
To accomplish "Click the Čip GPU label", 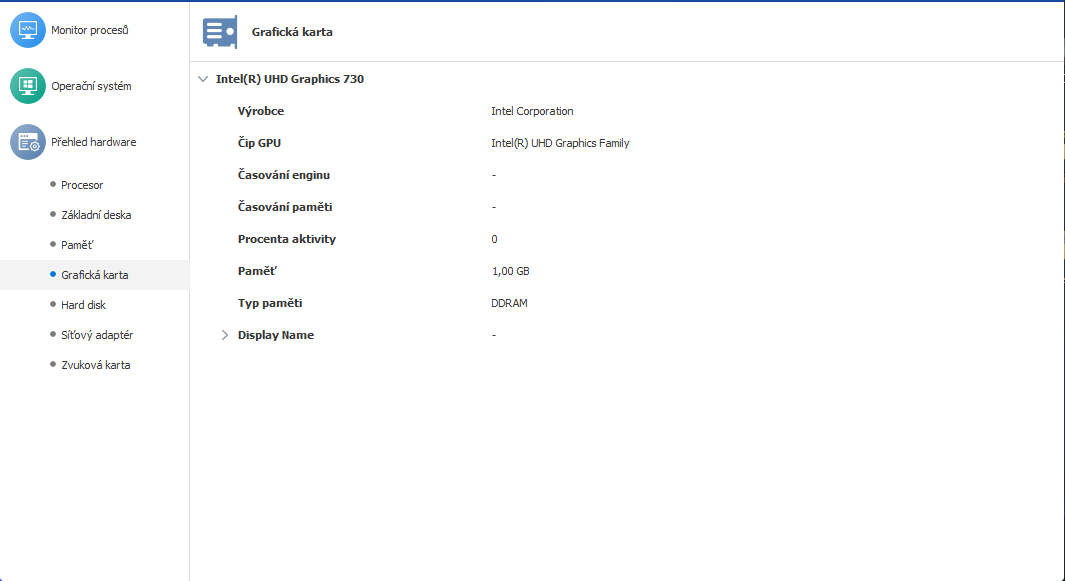I will [x=259, y=143].
